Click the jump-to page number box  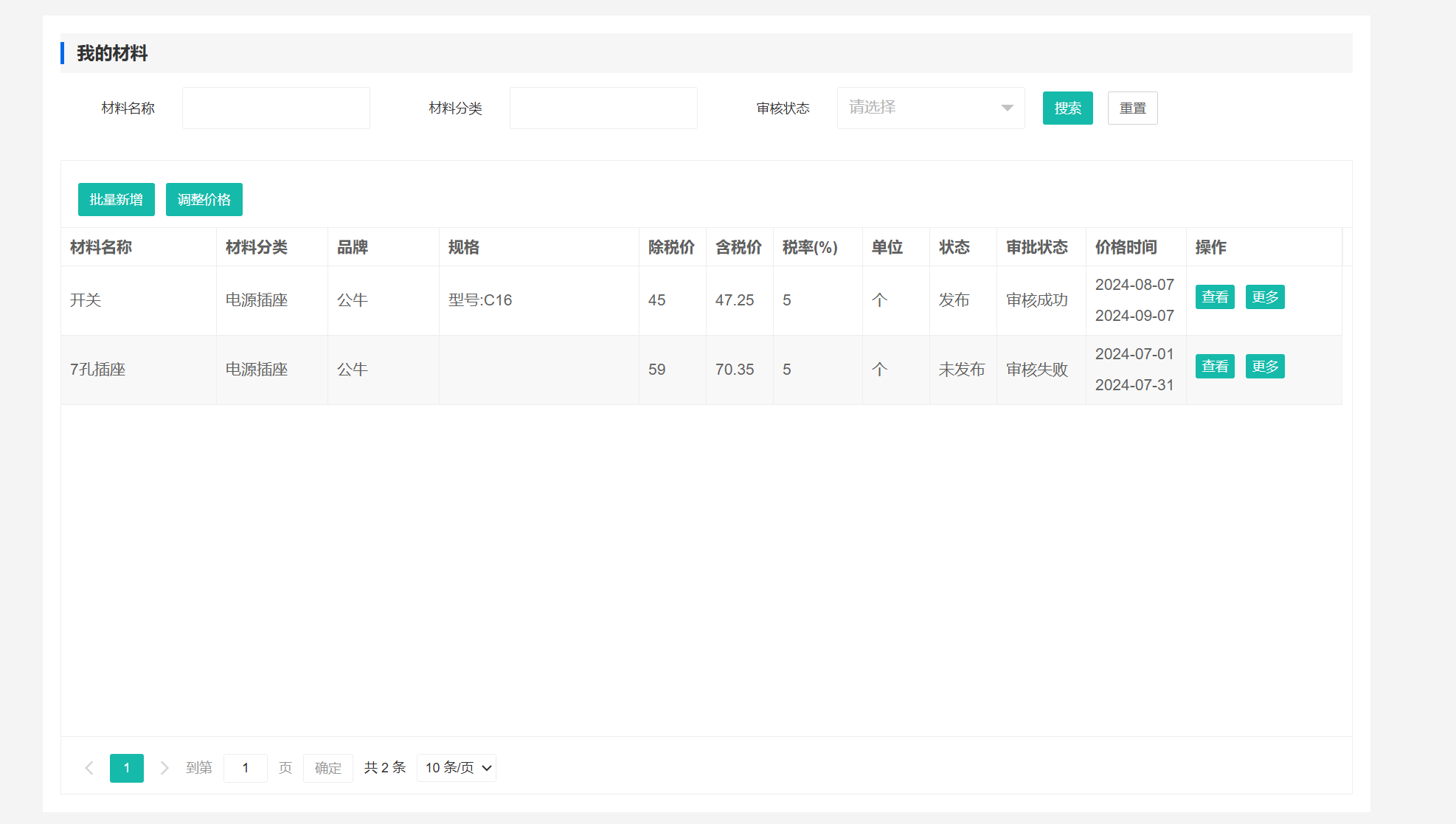point(246,768)
